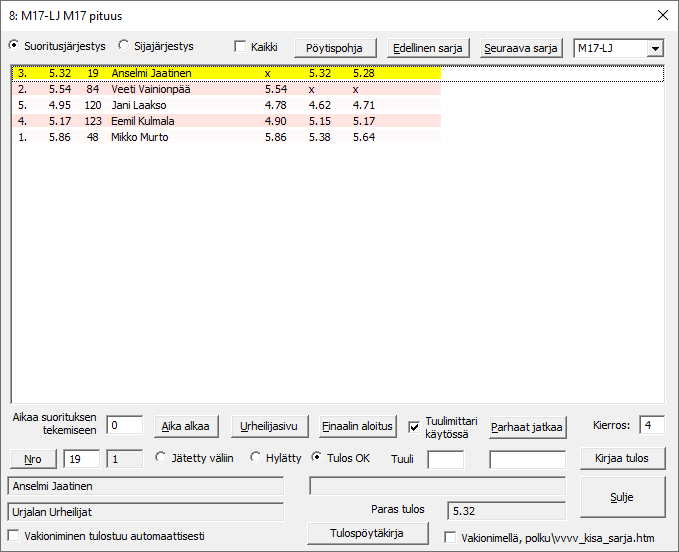Select Hylätty radio button

[x=256, y=458]
